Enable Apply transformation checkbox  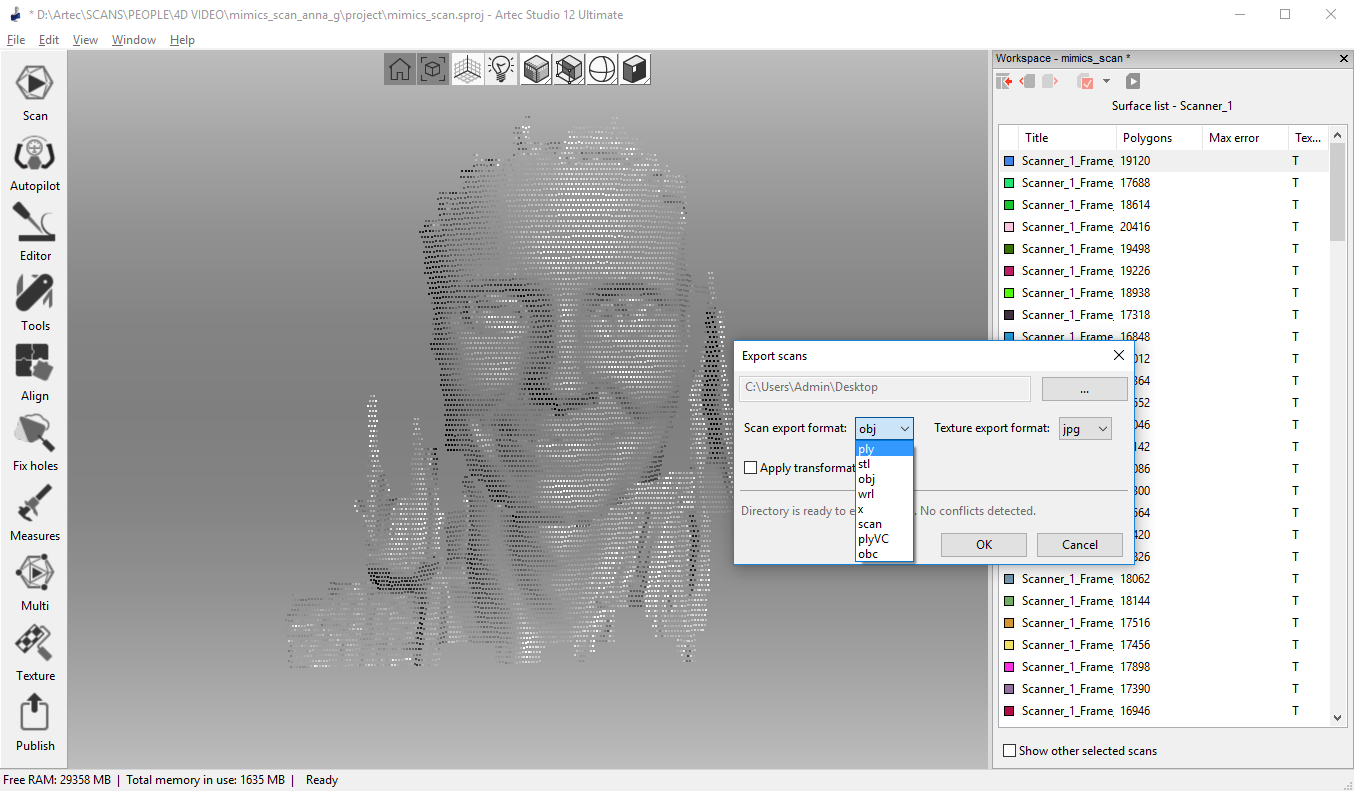(751, 468)
